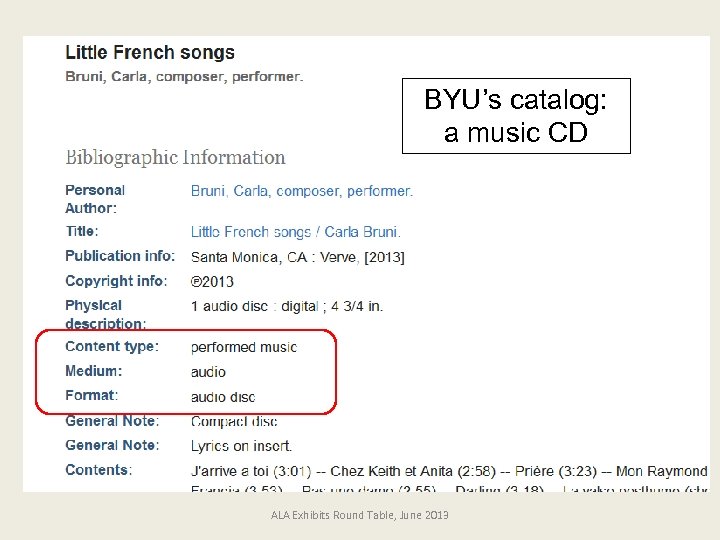
Task: Click the "Santa Monica, CA : Verve, [2013]" text
Action: [x=297, y=257]
